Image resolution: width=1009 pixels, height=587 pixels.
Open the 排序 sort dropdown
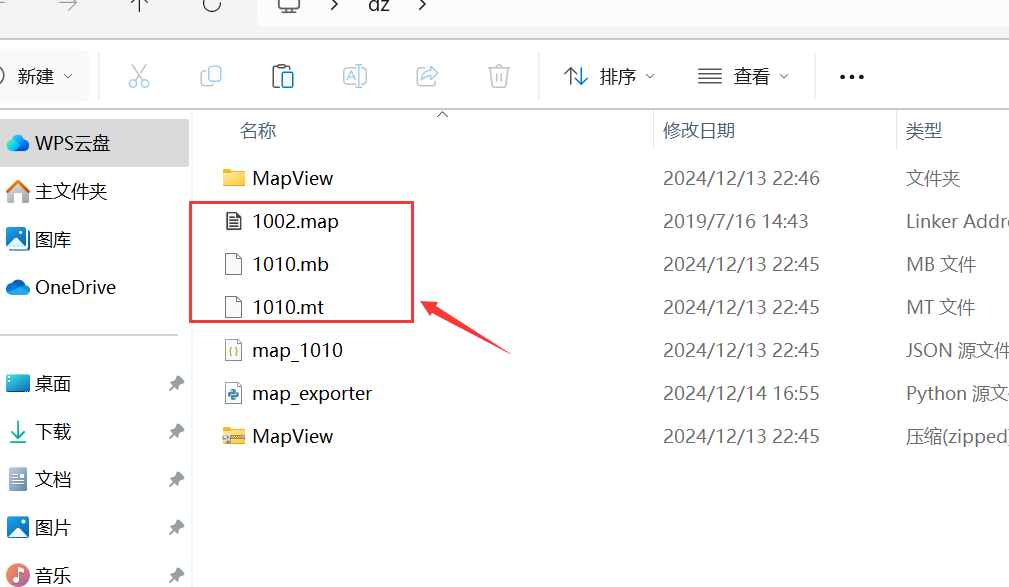(609, 77)
